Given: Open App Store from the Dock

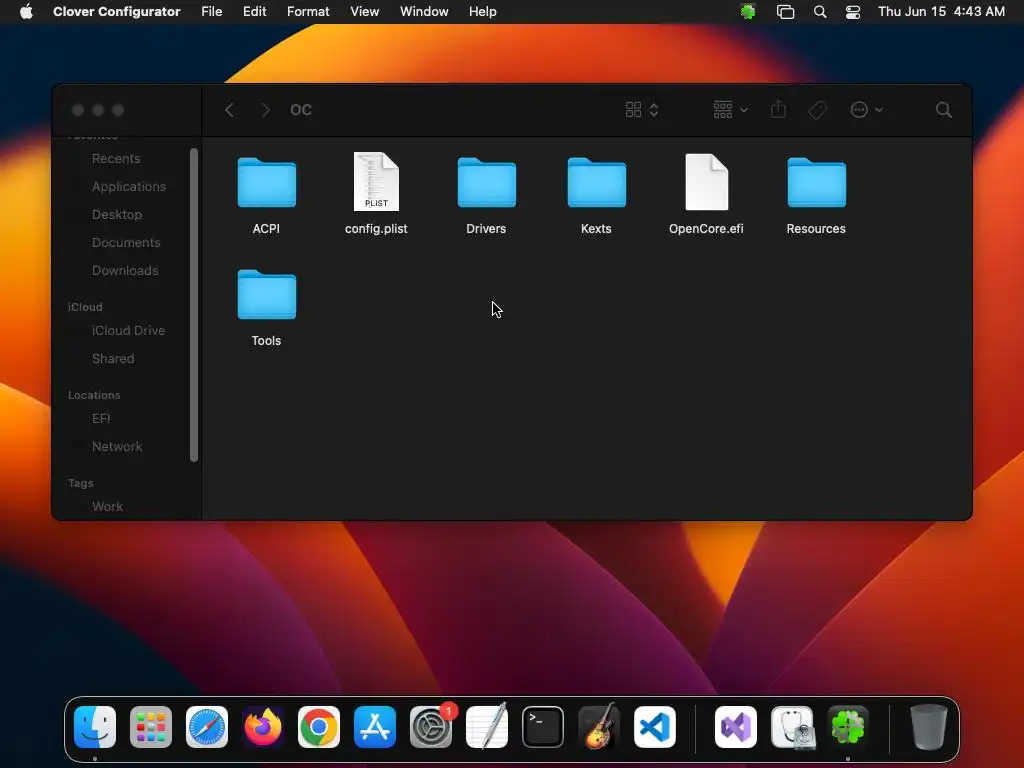Looking at the screenshot, I should (375, 727).
